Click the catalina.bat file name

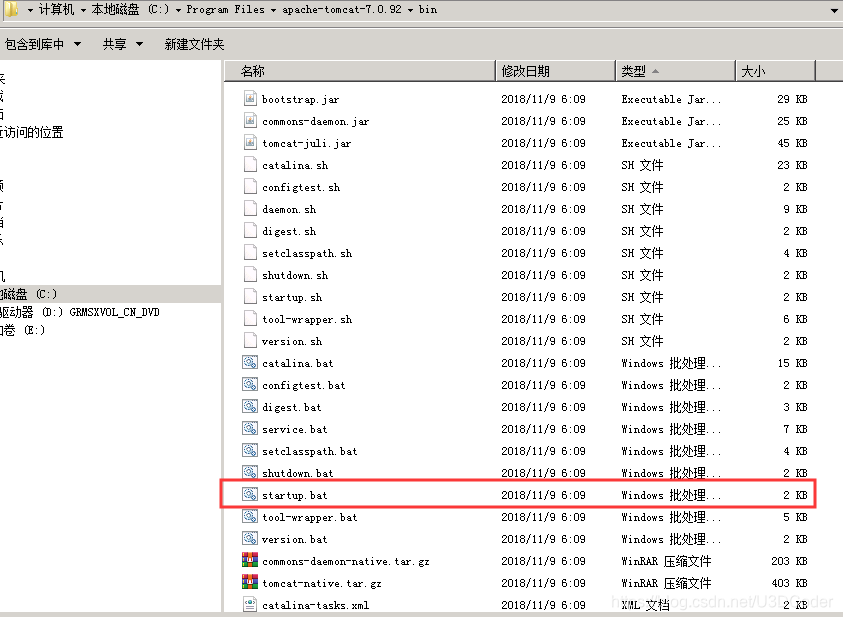[x=297, y=364]
